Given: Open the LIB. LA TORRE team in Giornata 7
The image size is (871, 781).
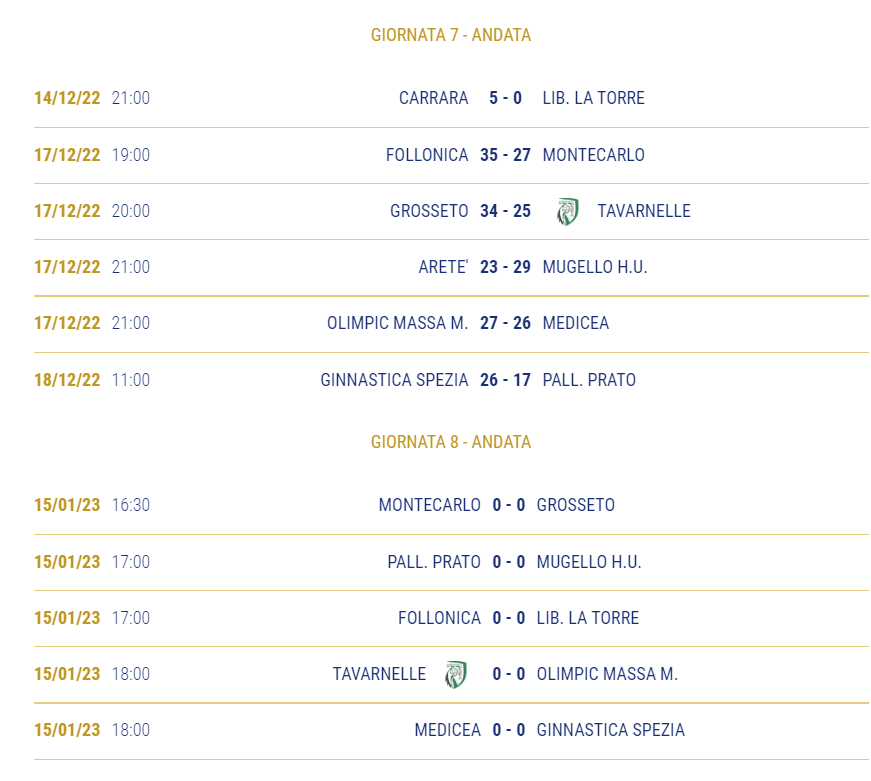Looking at the screenshot, I should (593, 98).
